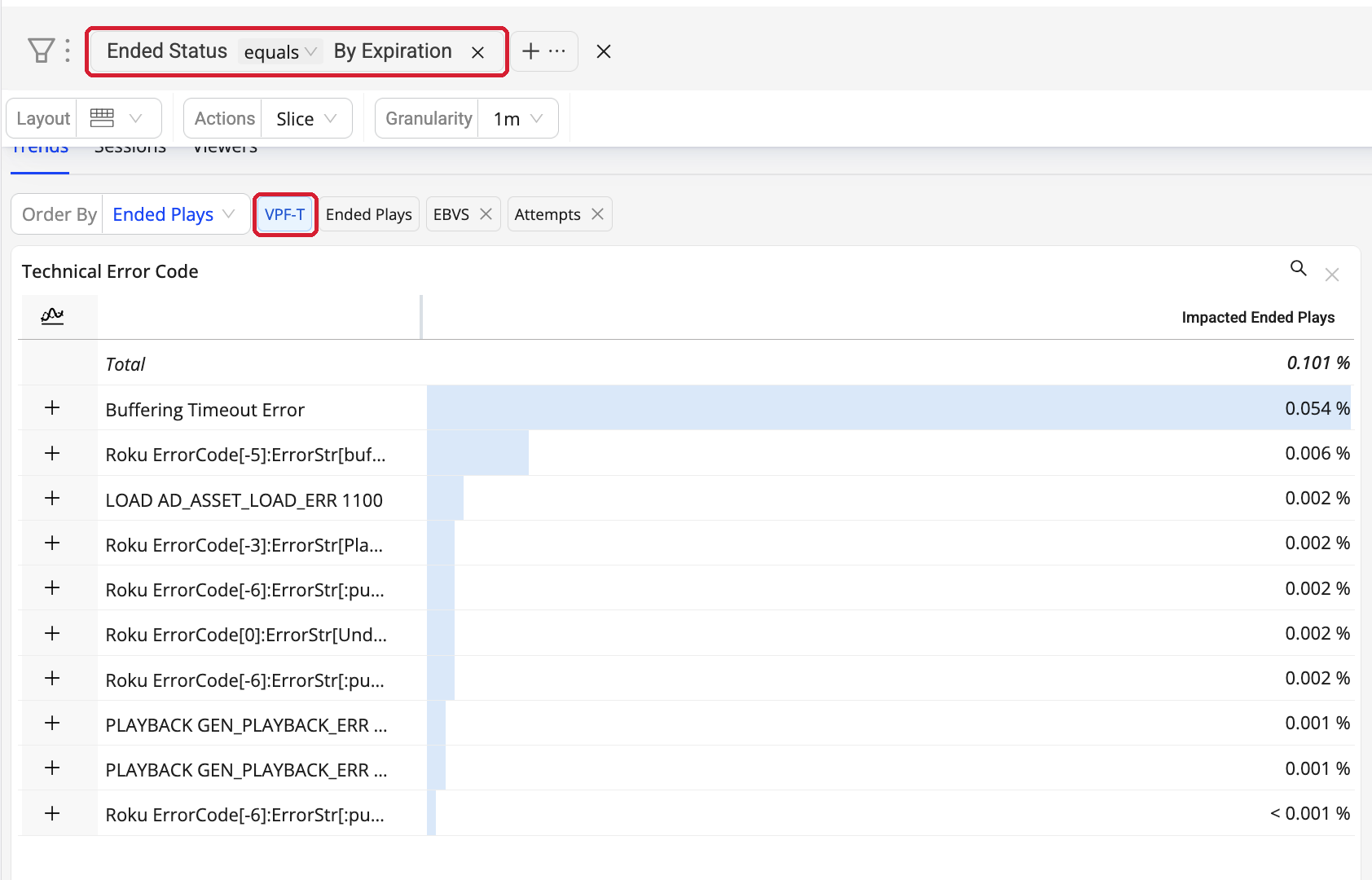Remove the EBVS metric chip

[x=486, y=213]
